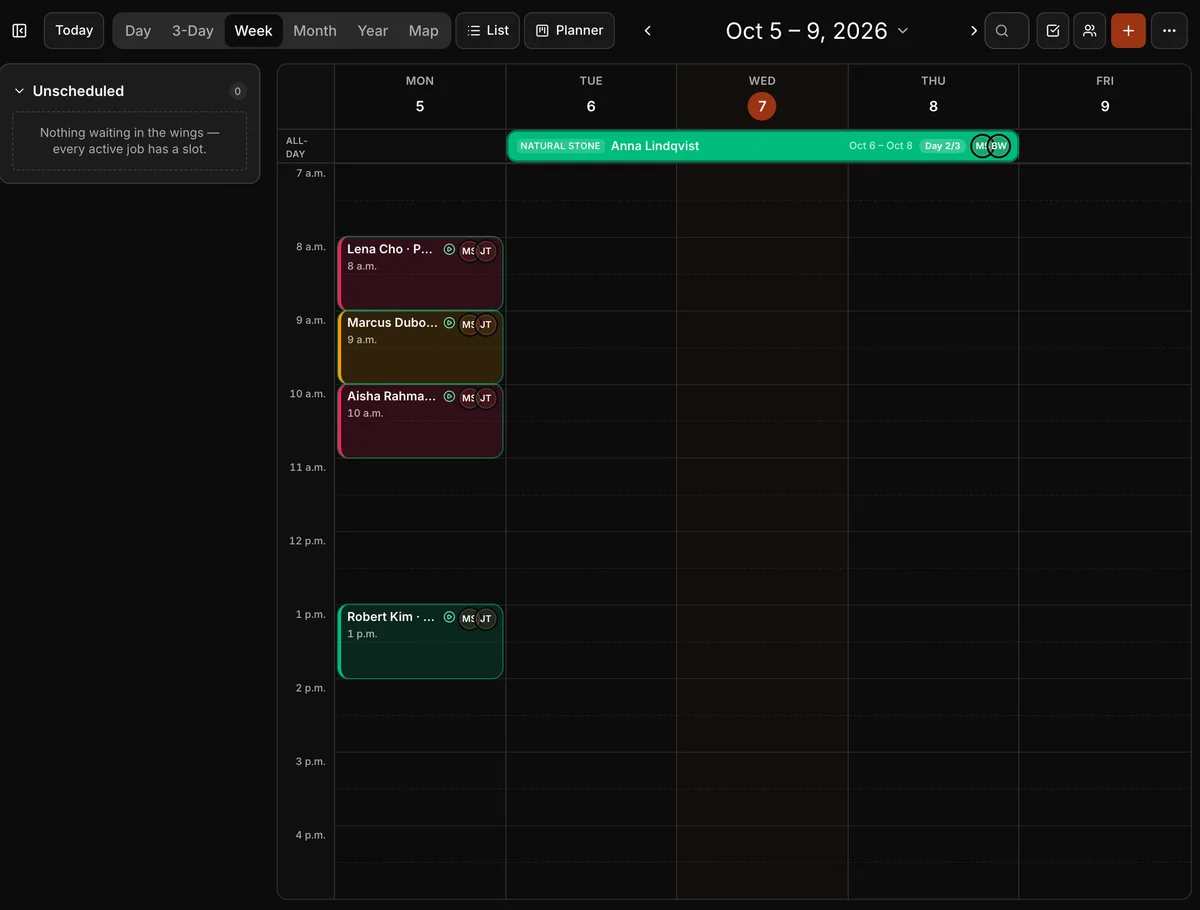Go to previous week arrow
The image size is (1200, 910).
pyautogui.click(x=648, y=31)
